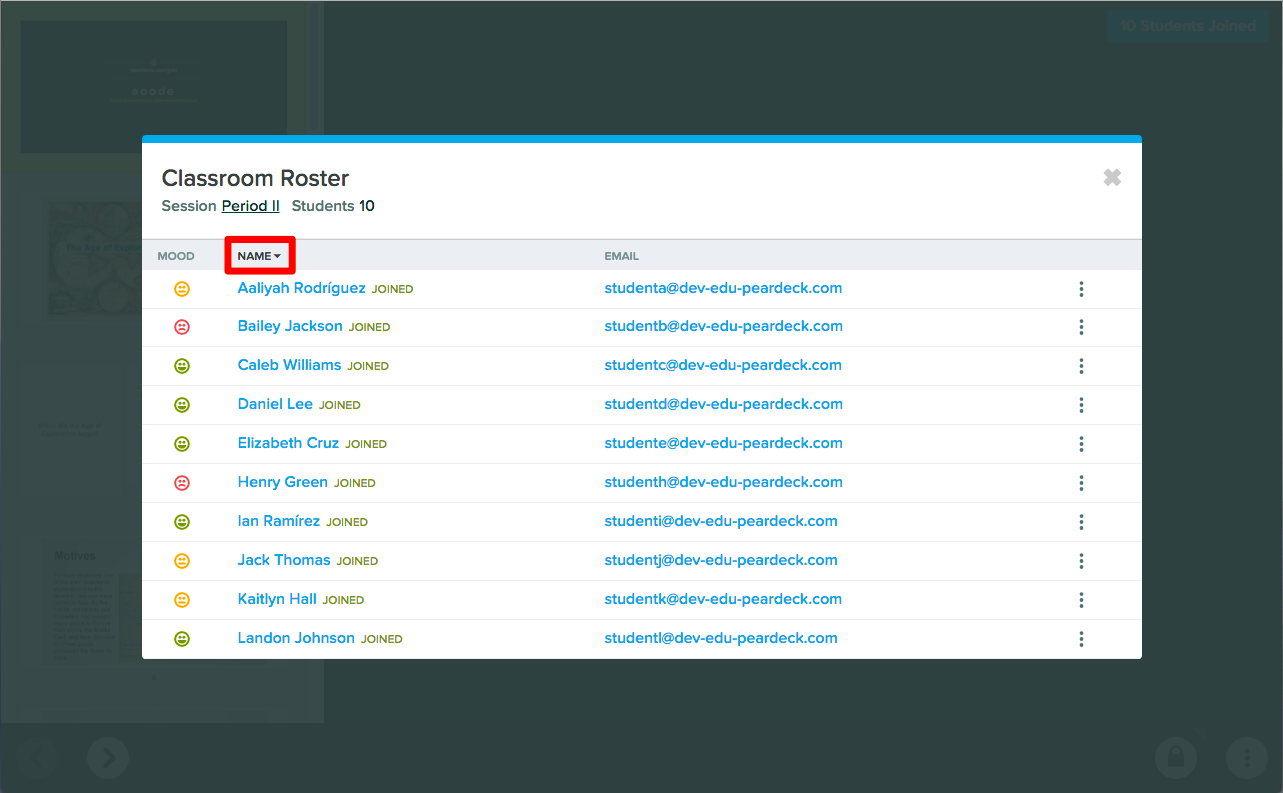
Task: Click the lock icon in the background toolbar
Action: pyautogui.click(x=1176, y=758)
